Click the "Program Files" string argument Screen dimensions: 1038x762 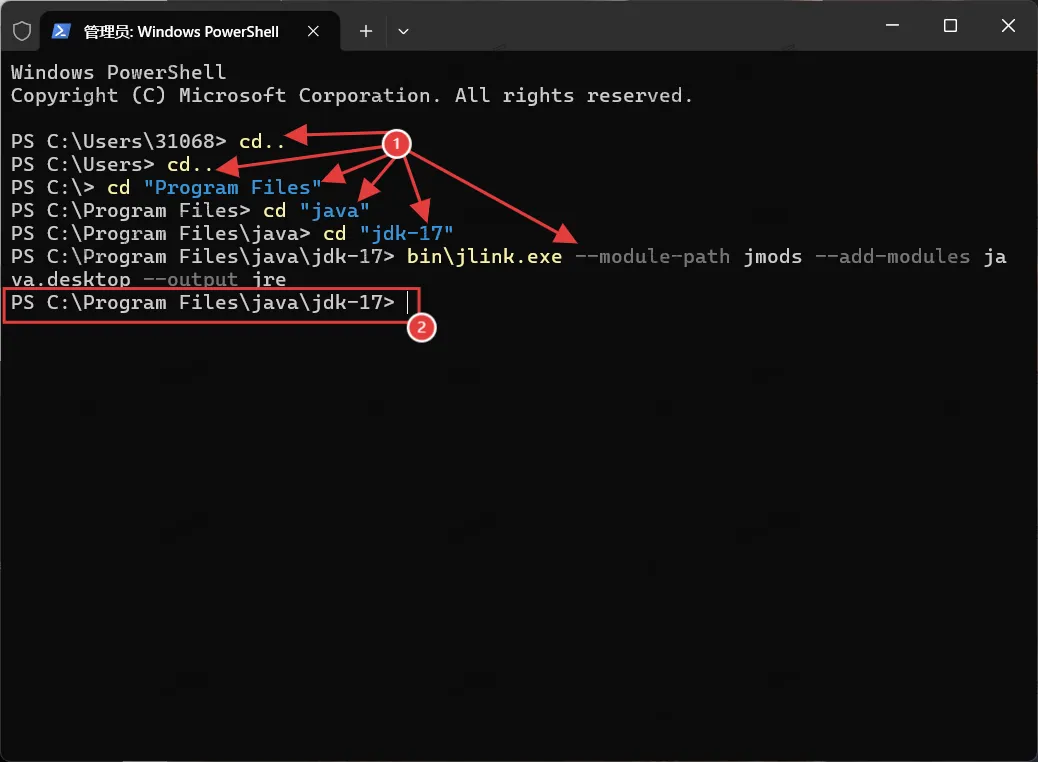[x=232, y=187]
